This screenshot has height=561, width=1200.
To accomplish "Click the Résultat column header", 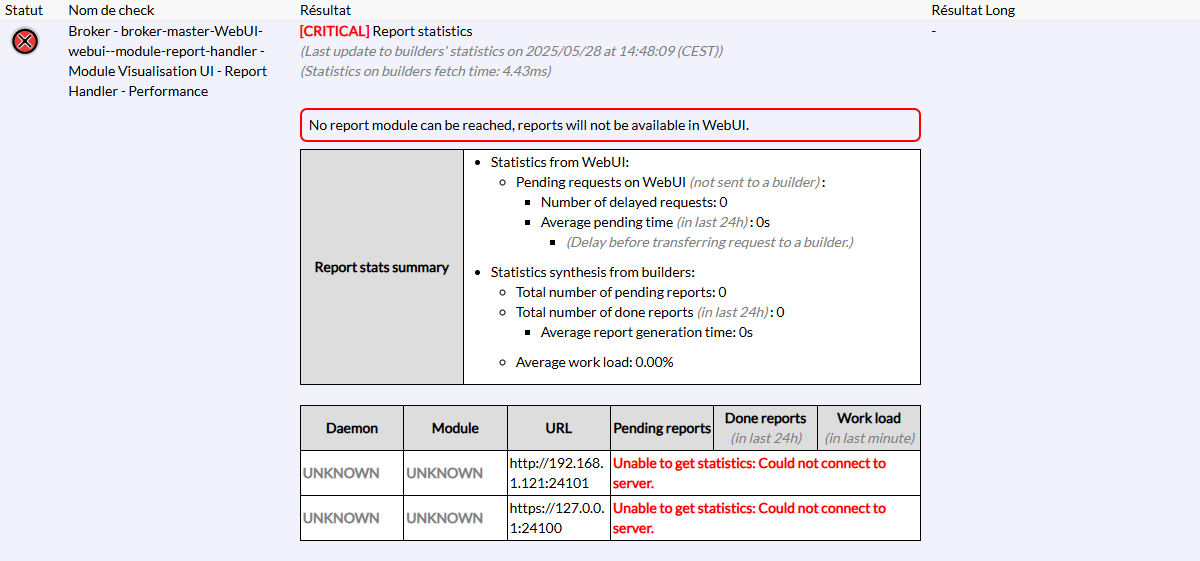I will coord(325,10).
